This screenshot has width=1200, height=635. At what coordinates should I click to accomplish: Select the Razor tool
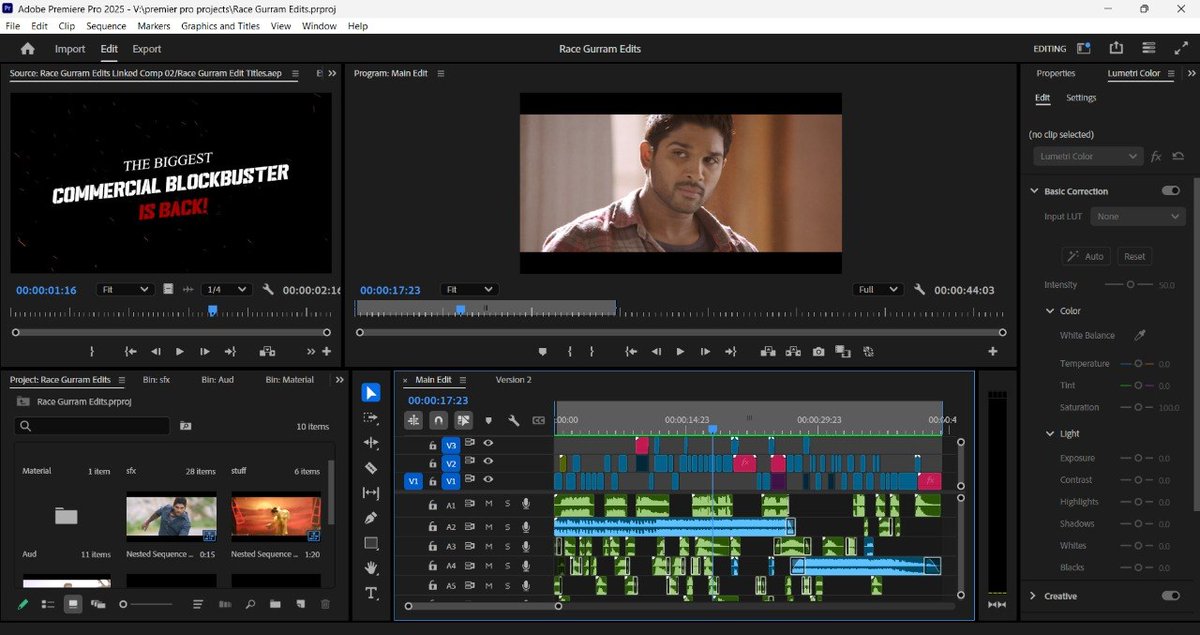371,467
